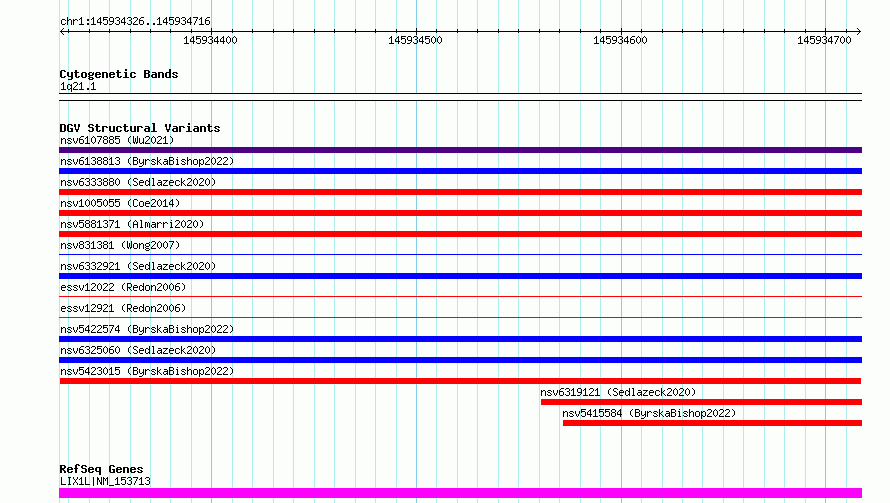Click variant label nsv6138813 (ByrskaBishop2022)

[147, 161]
